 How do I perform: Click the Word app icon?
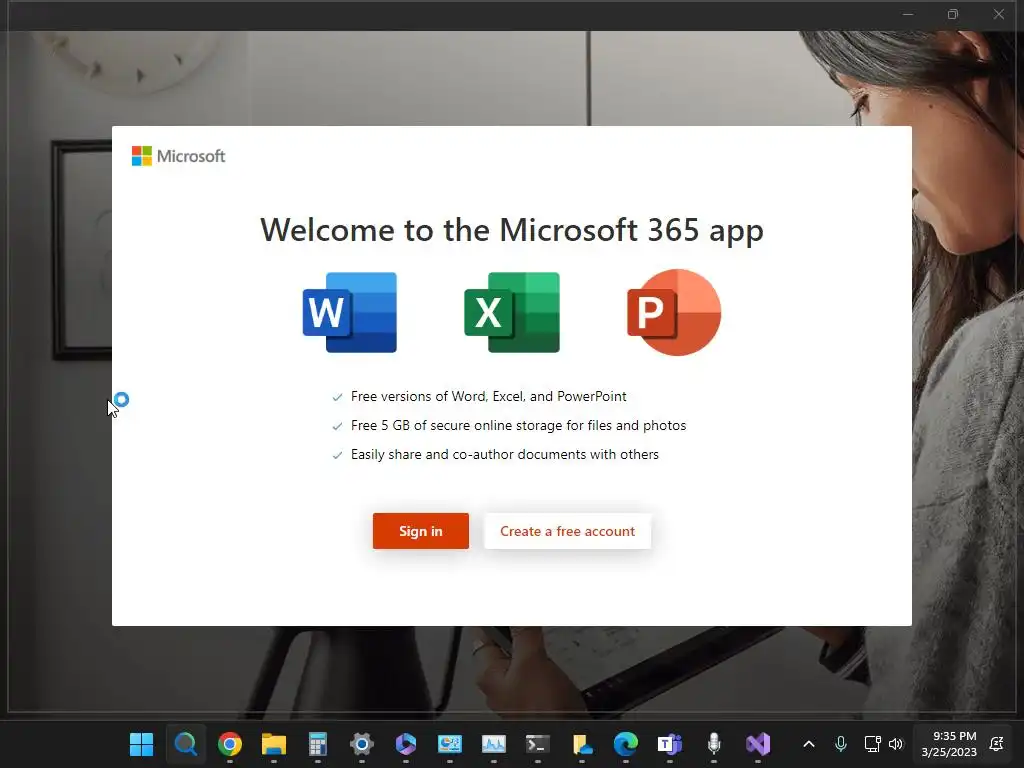[350, 312]
